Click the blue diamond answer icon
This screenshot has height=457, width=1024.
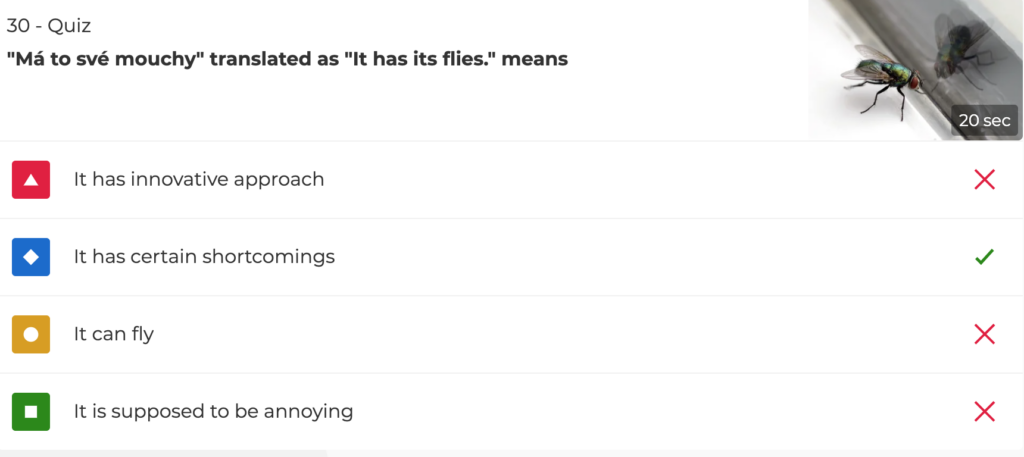[31, 257]
